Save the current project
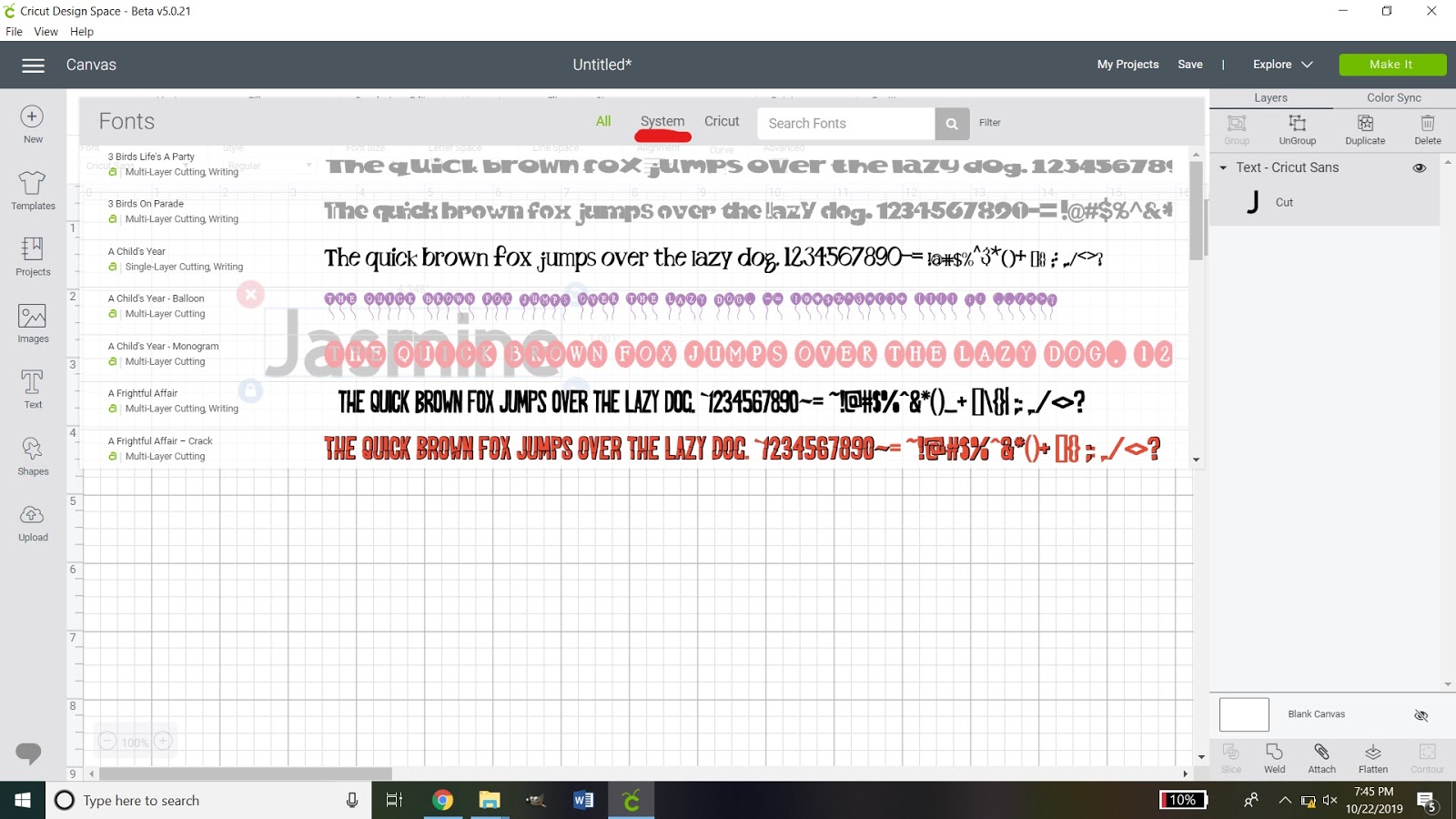The width and height of the screenshot is (1456, 819). (x=1189, y=65)
